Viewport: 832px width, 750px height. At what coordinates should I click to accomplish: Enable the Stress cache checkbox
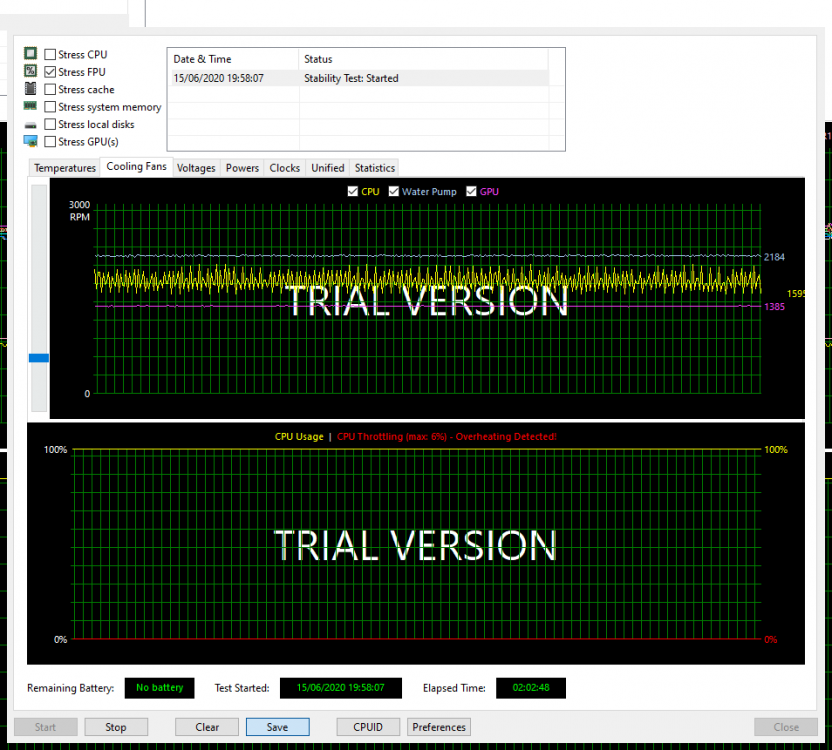point(50,90)
